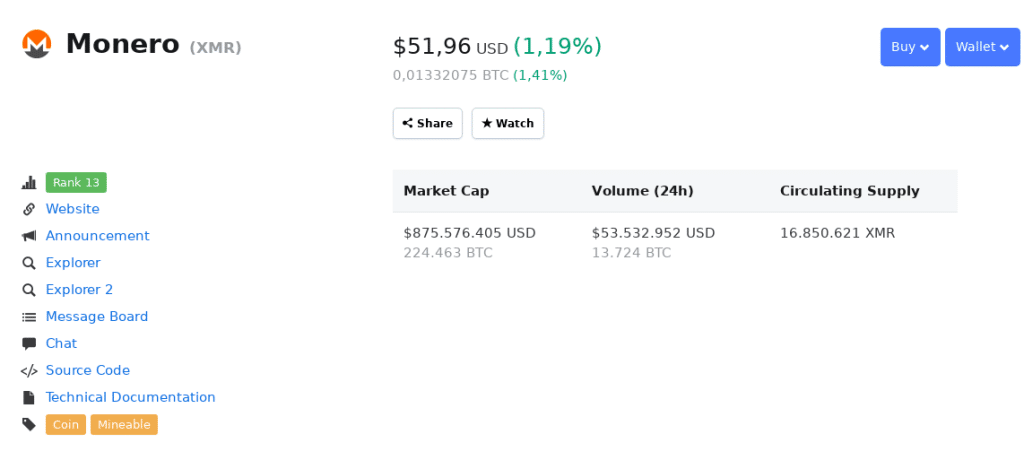This screenshot has height=460, width=1024.
Task: Open the Technical Documentation link
Action: [130, 398]
